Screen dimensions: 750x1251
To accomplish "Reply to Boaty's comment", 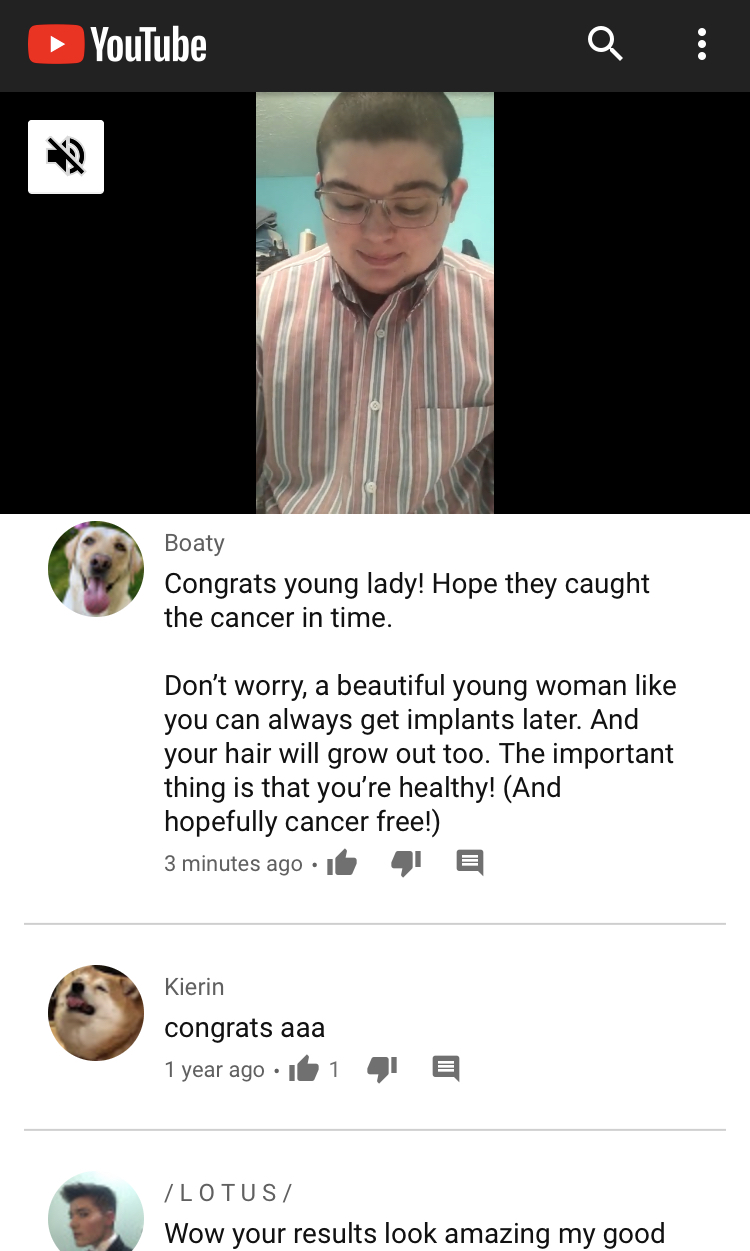I will tap(470, 862).
